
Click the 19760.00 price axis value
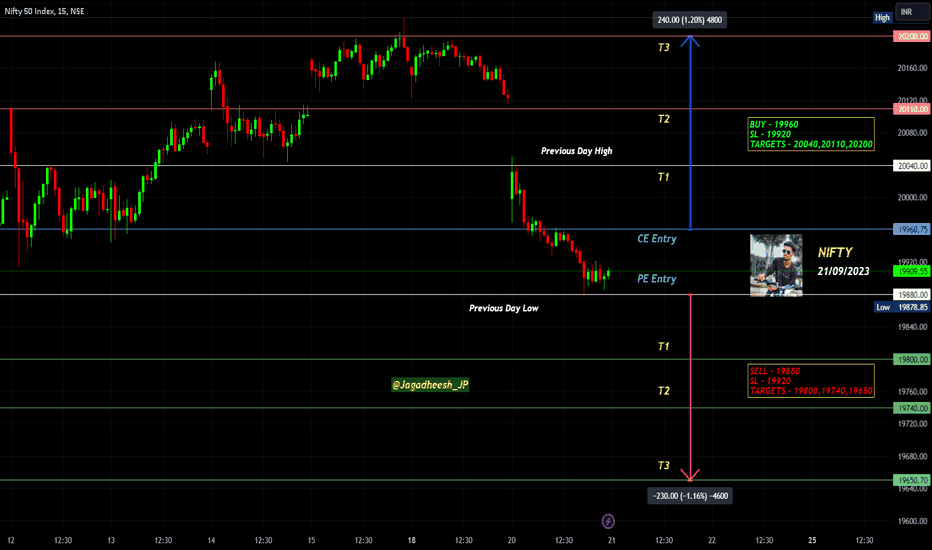point(912,392)
